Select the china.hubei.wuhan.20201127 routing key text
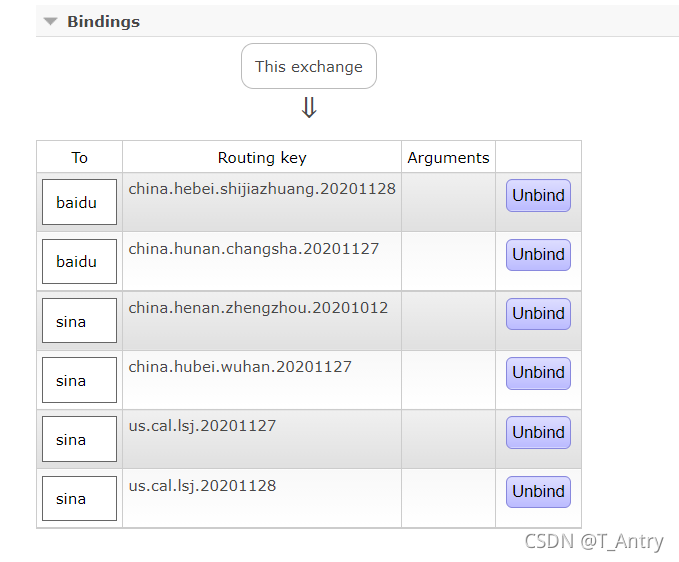This screenshot has height=562, width=679. (240, 367)
